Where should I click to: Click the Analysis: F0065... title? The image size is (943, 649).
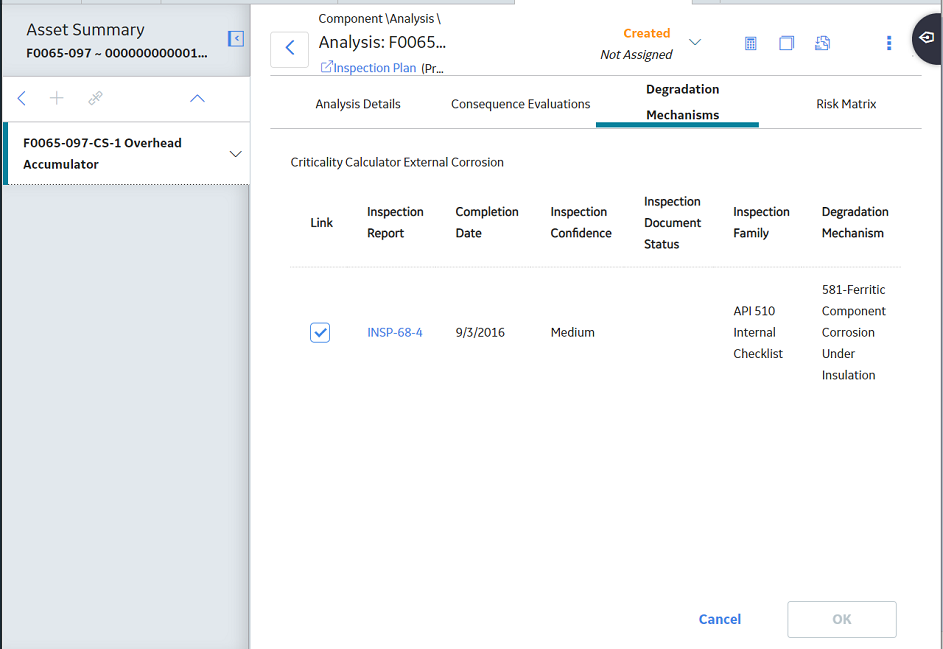[x=382, y=43]
